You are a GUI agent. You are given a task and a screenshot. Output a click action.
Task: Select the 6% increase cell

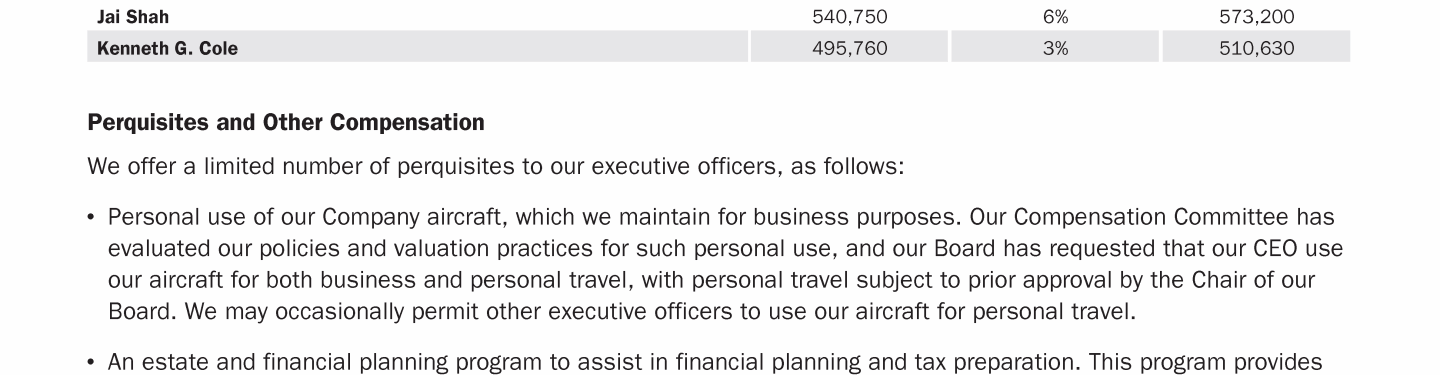coord(1055,17)
